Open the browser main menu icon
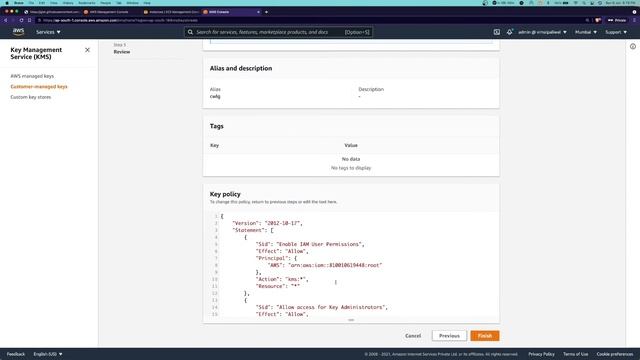This screenshot has height=360, width=640. coord(634,20)
